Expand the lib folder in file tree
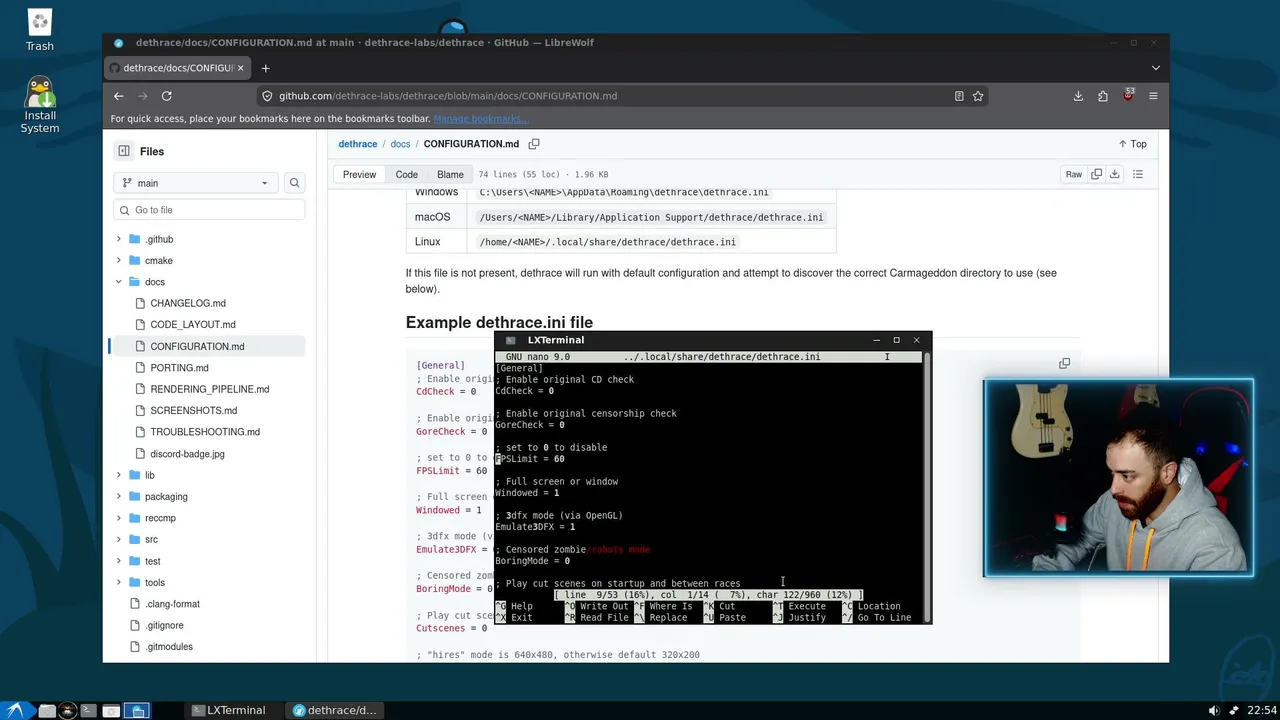 (x=118, y=475)
